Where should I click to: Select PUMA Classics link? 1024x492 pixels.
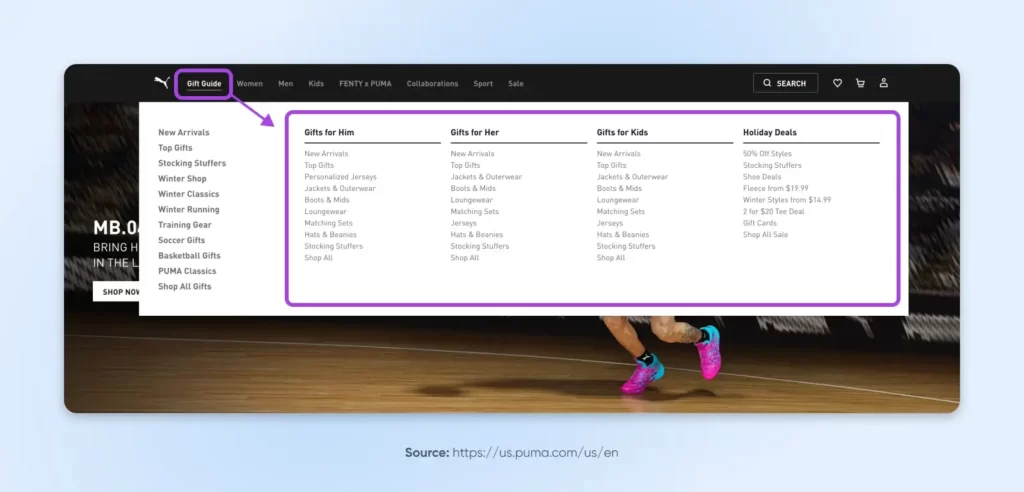tap(187, 271)
